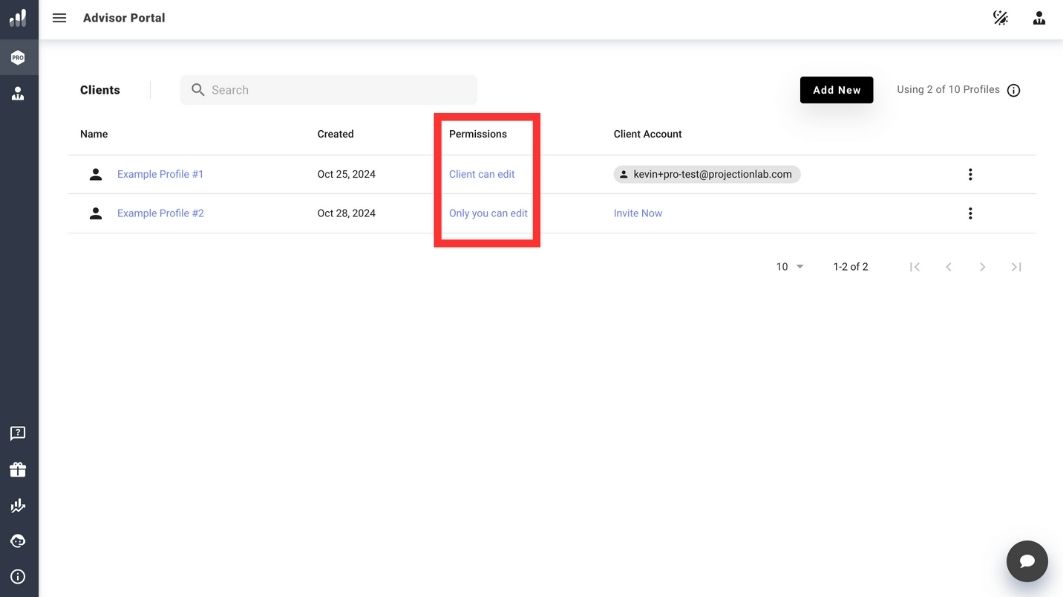Click the gift icon in the sidebar
The width and height of the screenshot is (1064, 597).
17,468
